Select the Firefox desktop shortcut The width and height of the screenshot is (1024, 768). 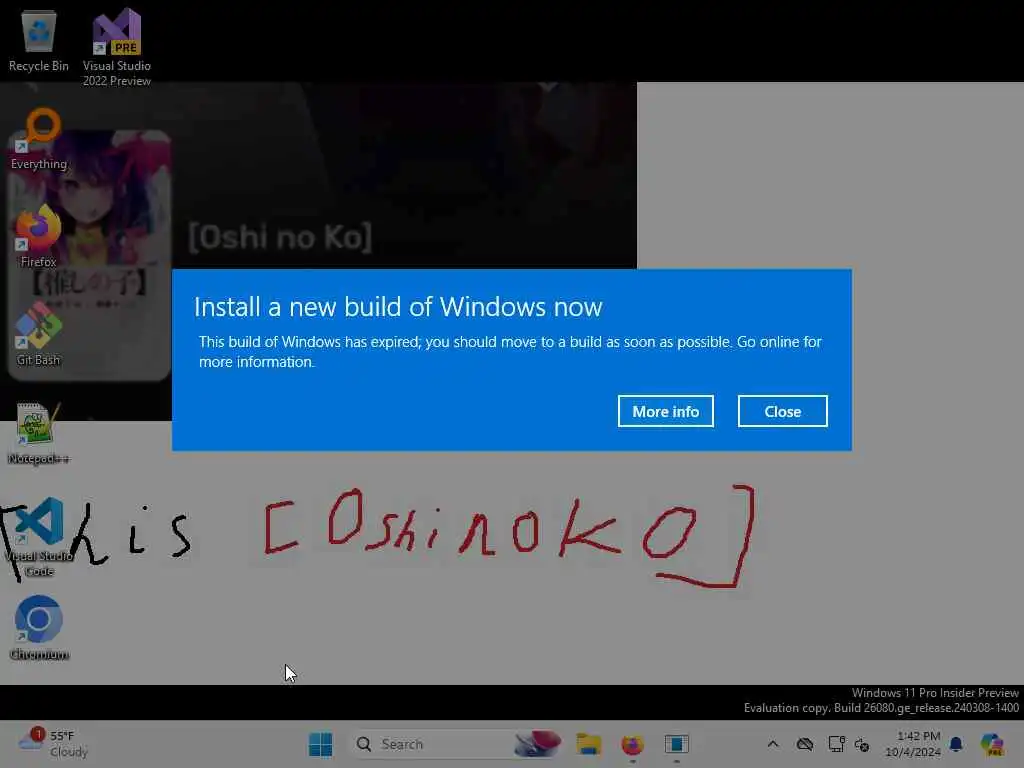39,236
